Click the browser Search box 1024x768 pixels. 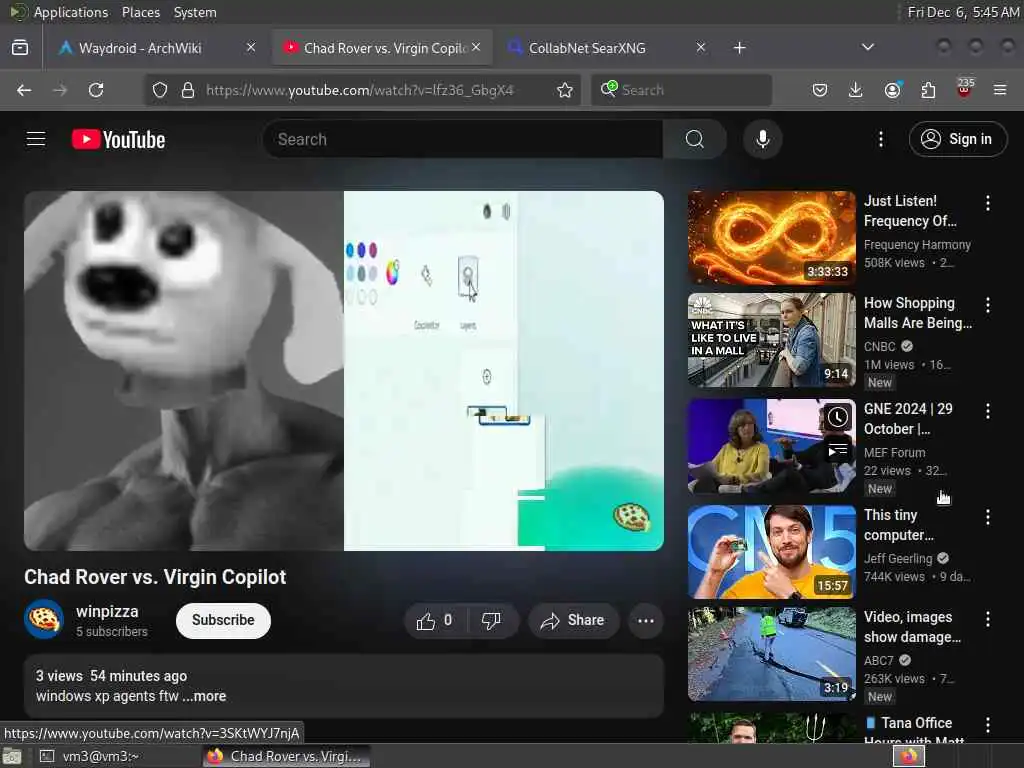click(x=682, y=90)
